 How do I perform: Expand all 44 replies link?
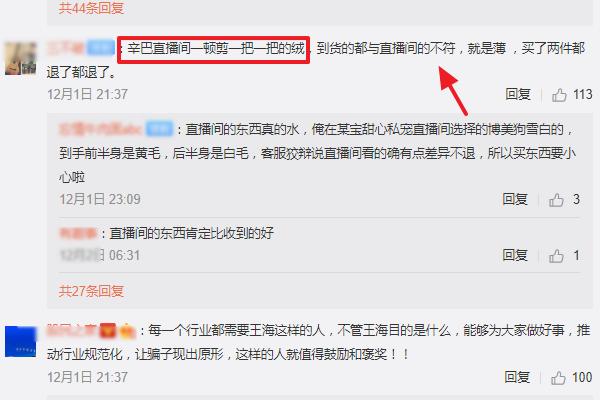tap(91, 8)
